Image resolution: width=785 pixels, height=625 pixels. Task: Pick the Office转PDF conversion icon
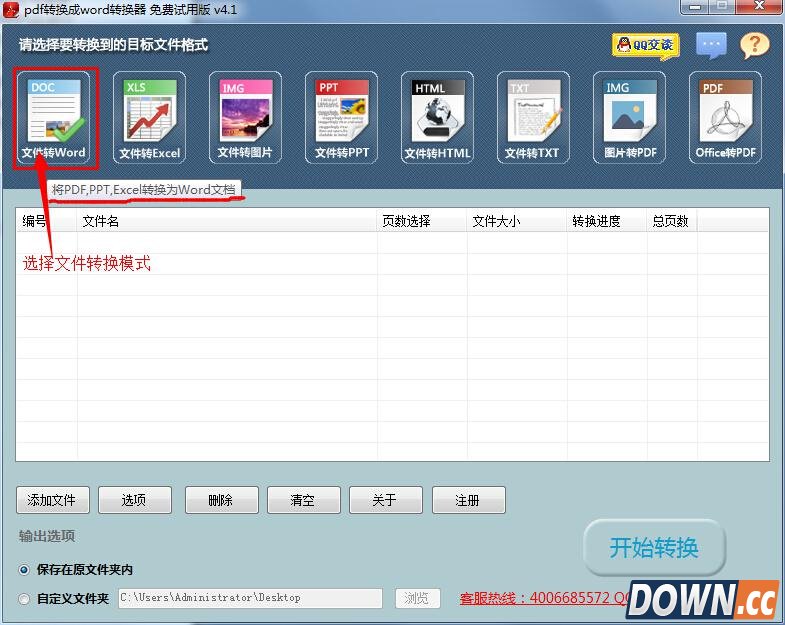tap(725, 118)
